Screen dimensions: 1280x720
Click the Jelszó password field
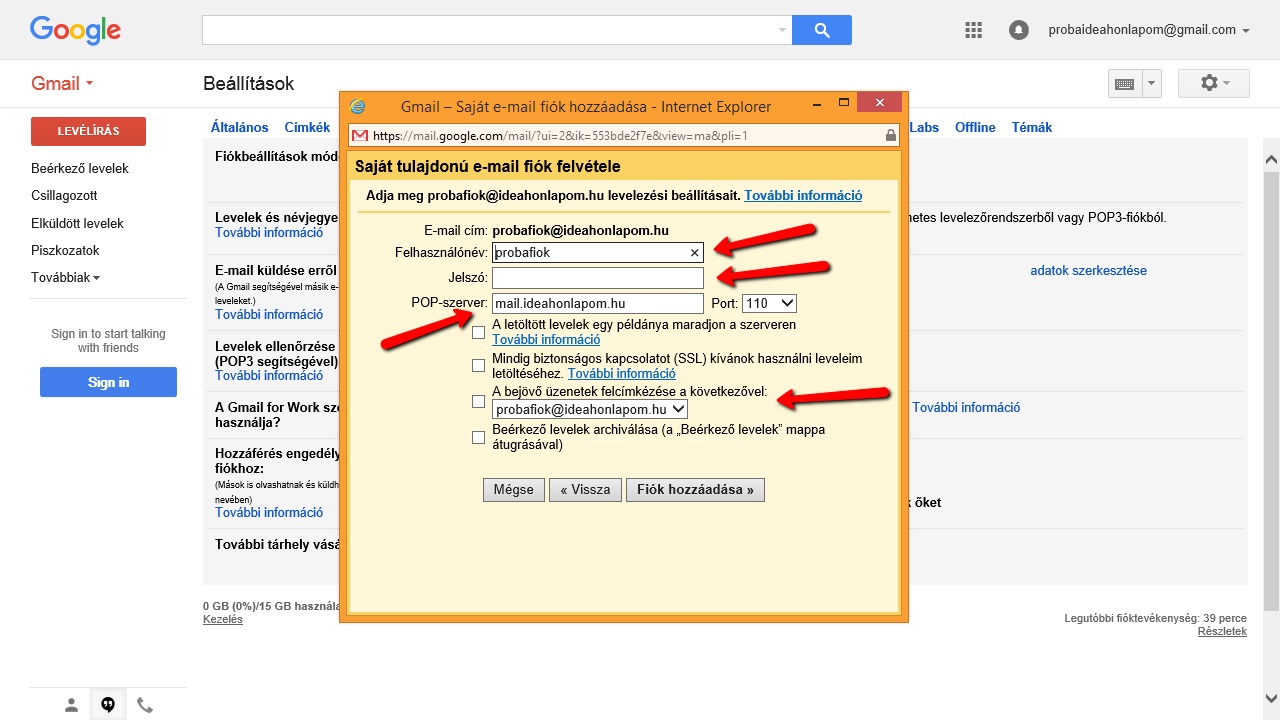click(598, 278)
